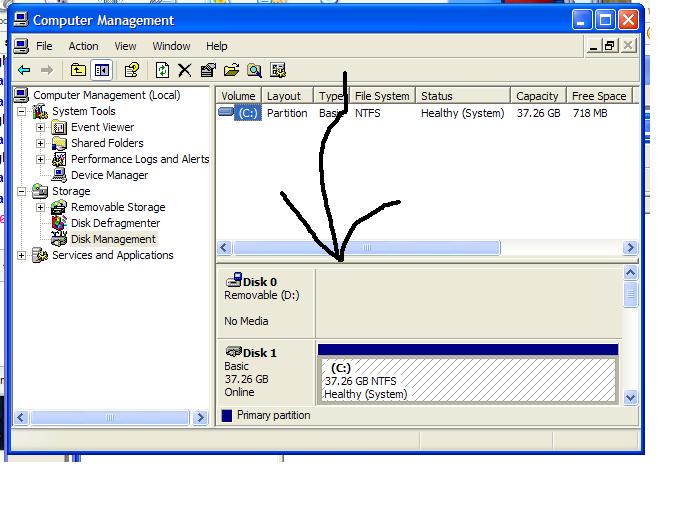
Task: Click the blue Primary partition legend swatch
Action: pyautogui.click(x=227, y=416)
